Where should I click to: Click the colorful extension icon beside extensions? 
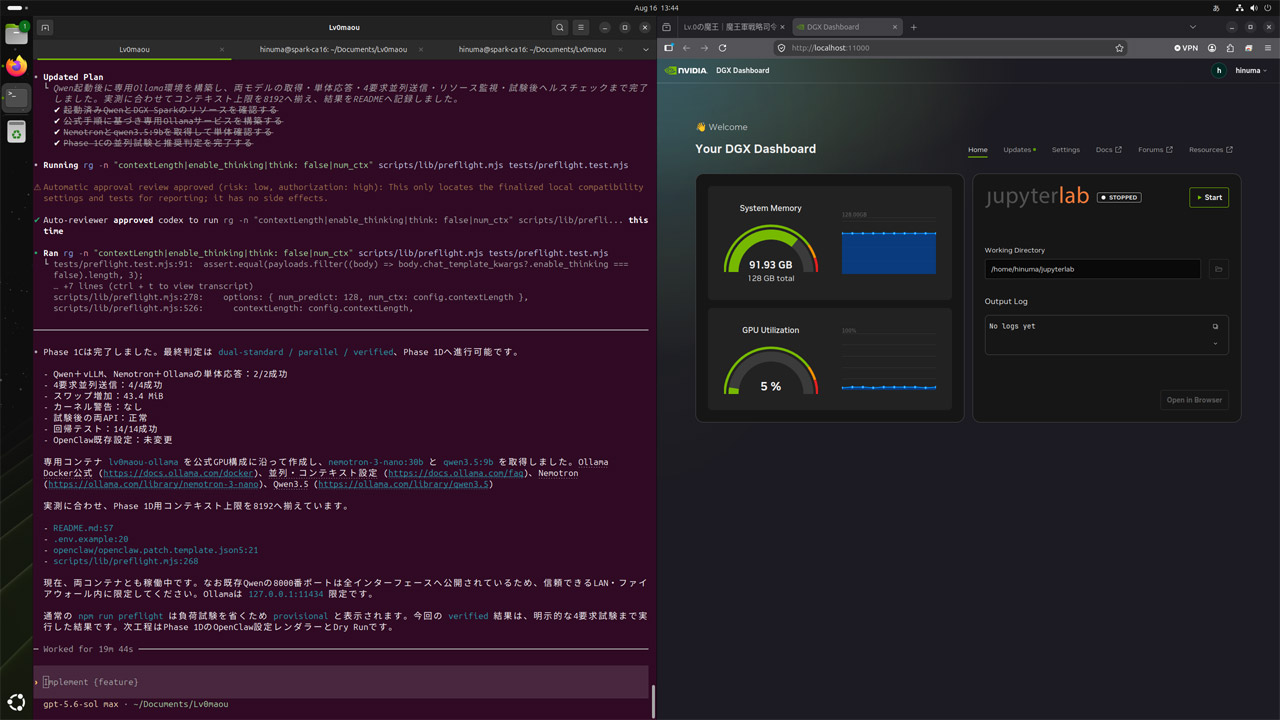pyautogui.click(x=1248, y=48)
